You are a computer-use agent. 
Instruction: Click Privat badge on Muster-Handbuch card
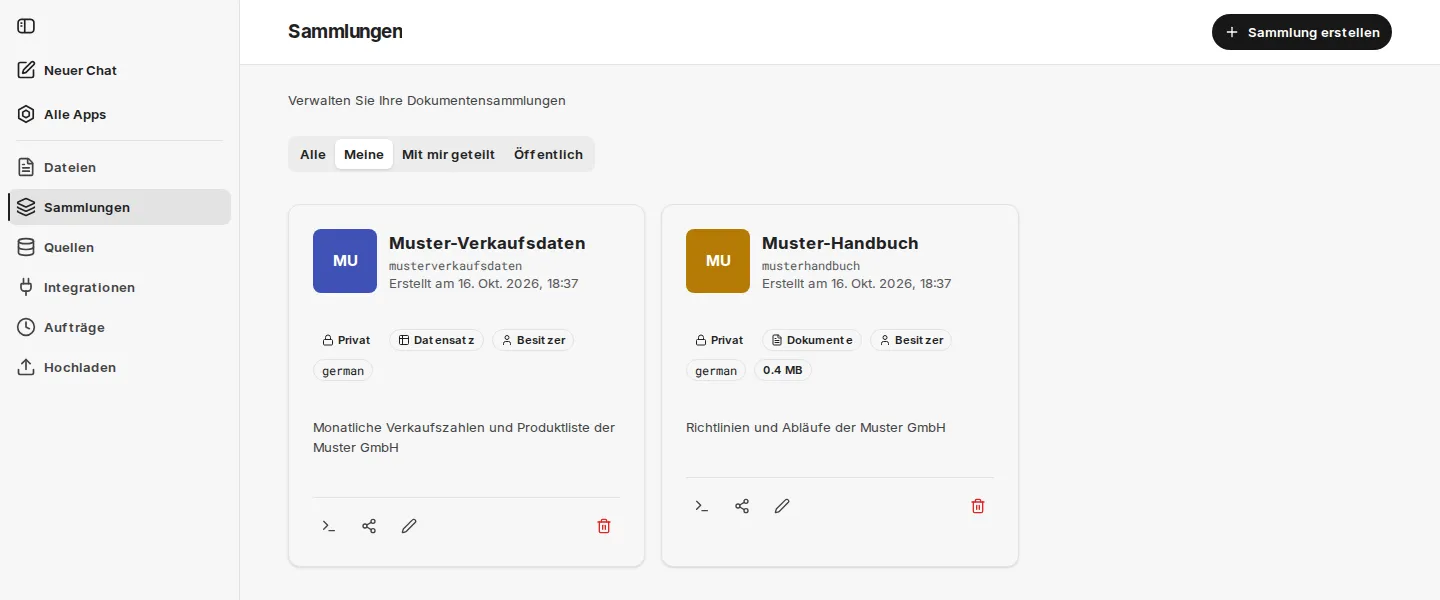(x=719, y=340)
